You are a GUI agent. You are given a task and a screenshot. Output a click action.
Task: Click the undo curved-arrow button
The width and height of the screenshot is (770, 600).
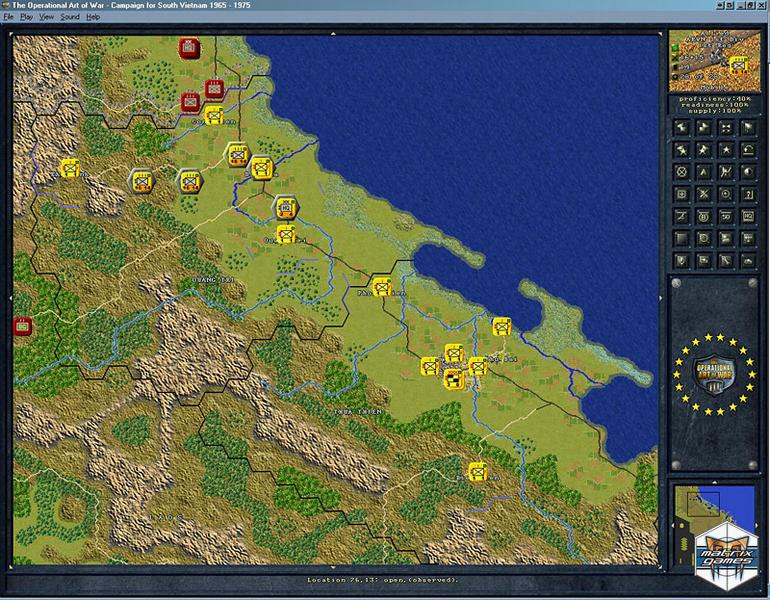[x=748, y=150]
